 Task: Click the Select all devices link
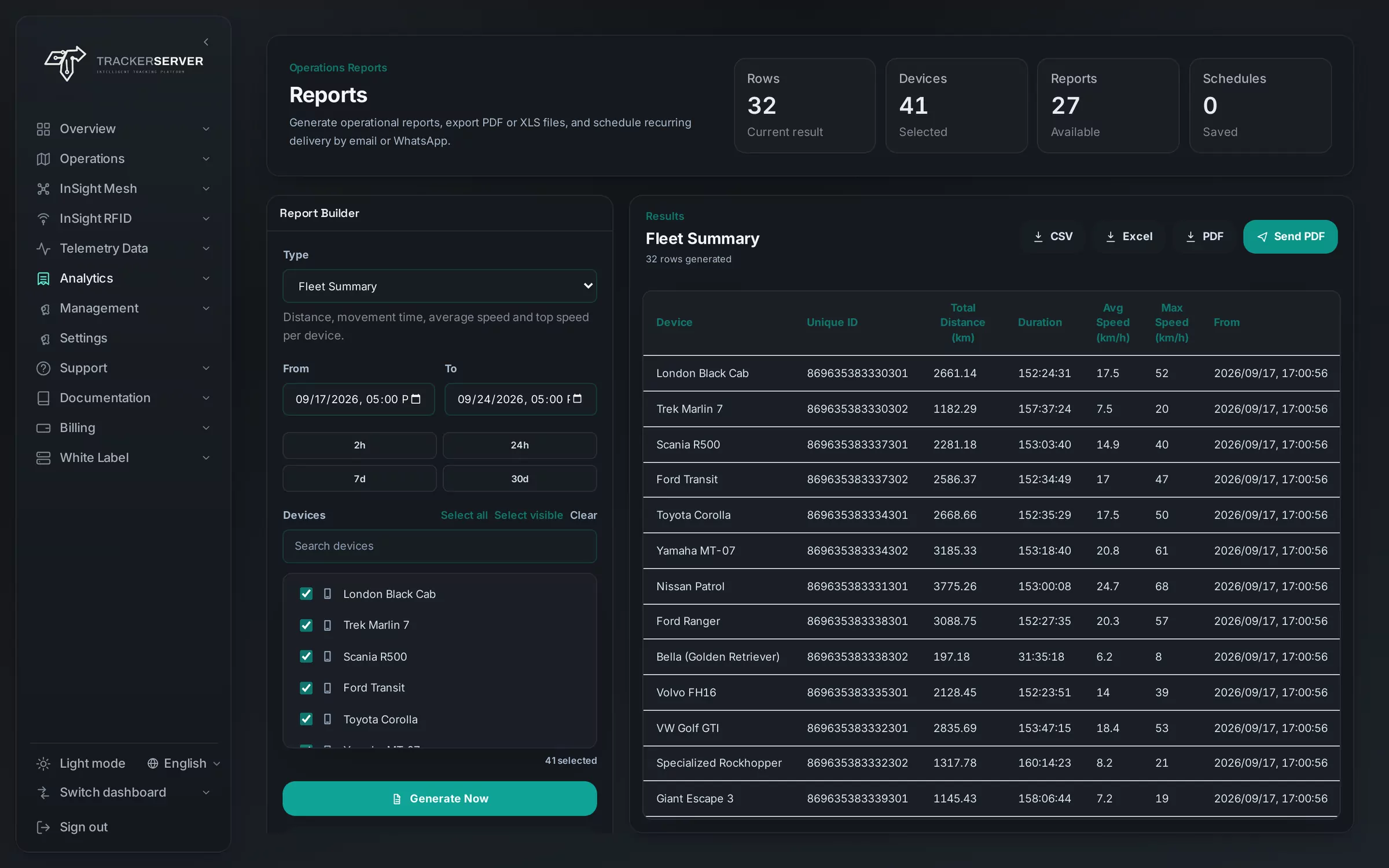(x=464, y=515)
